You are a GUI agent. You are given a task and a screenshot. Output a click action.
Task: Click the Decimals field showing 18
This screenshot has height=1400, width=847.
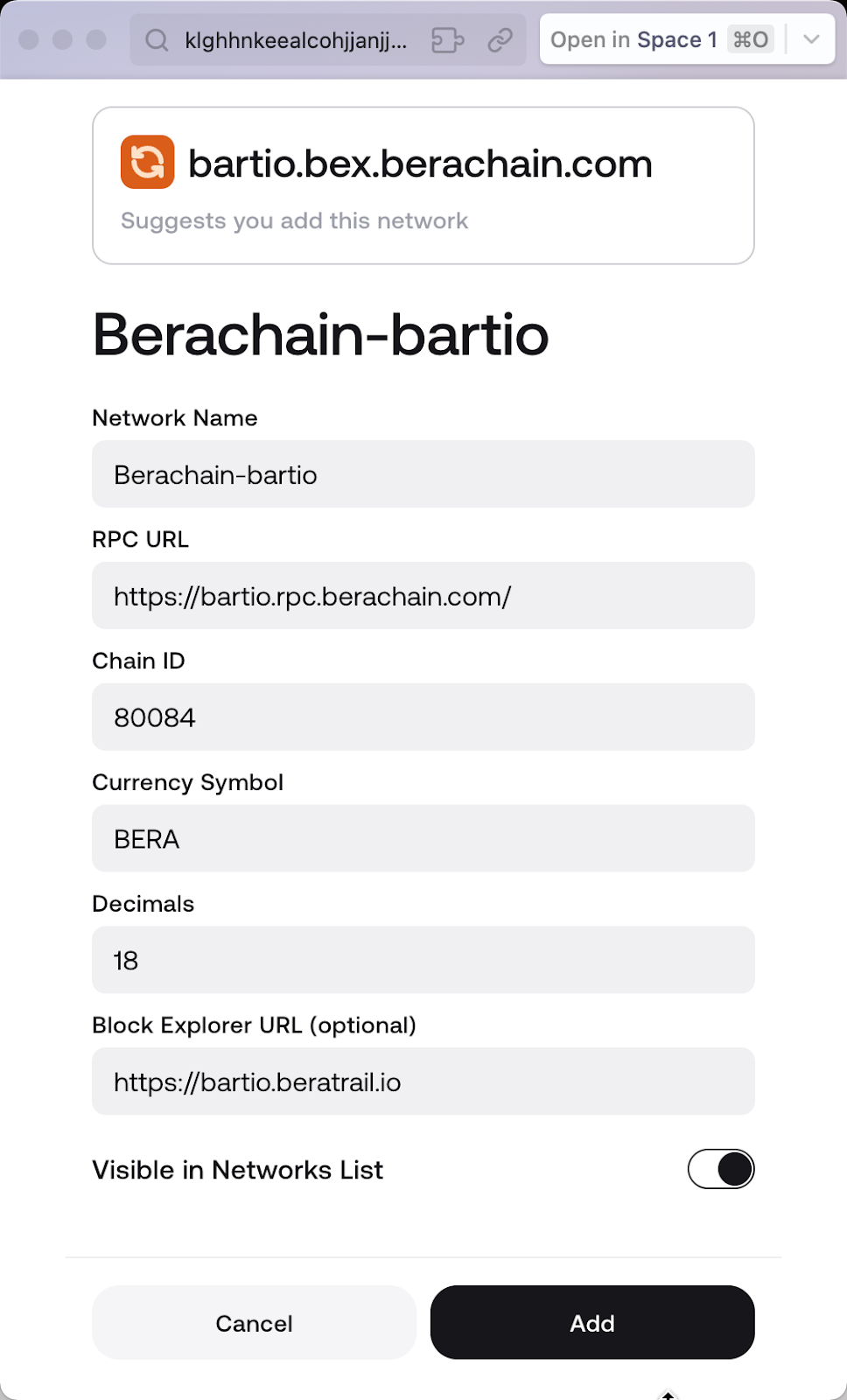423,960
